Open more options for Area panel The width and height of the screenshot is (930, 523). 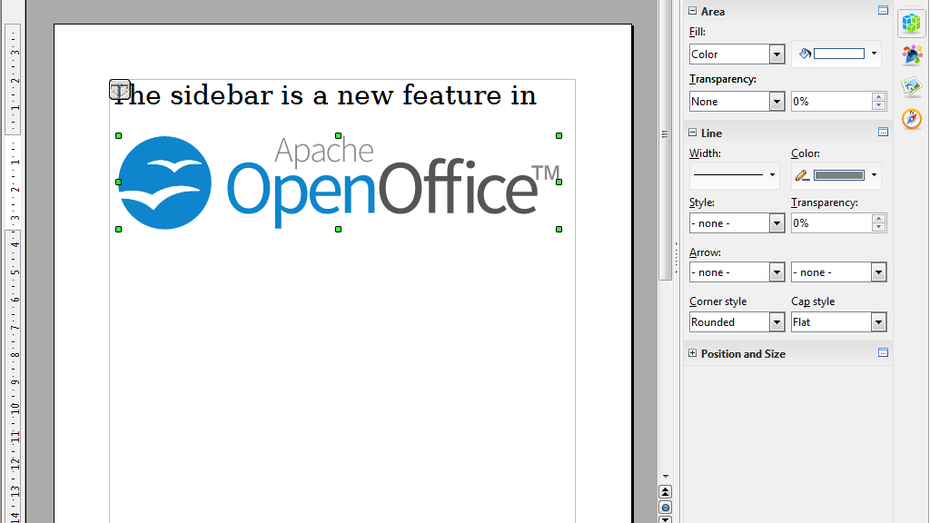pyautogui.click(x=883, y=11)
